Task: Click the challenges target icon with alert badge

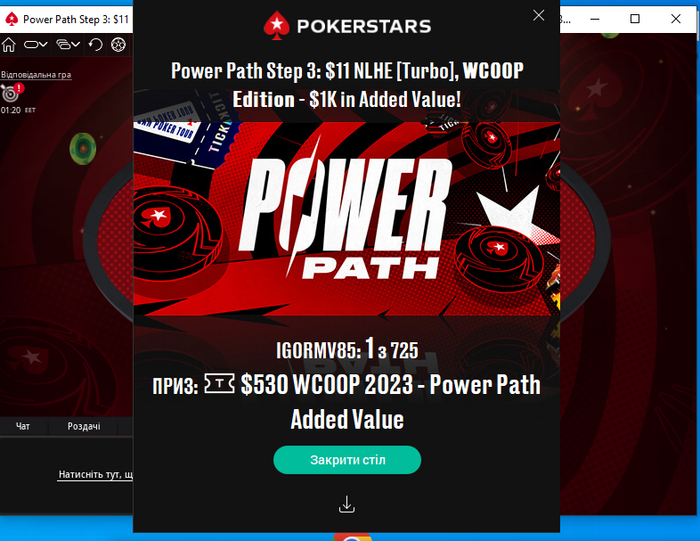Action: pyautogui.click(x=11, y=92)
